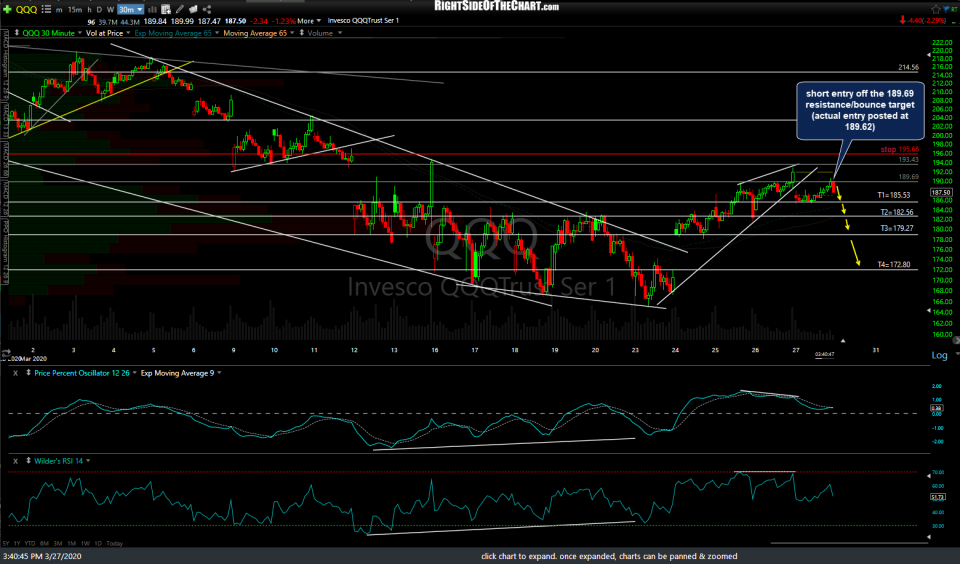Click the favorite star icon
This screenshot has width=960, height=564.
click(x=935, y=9)
